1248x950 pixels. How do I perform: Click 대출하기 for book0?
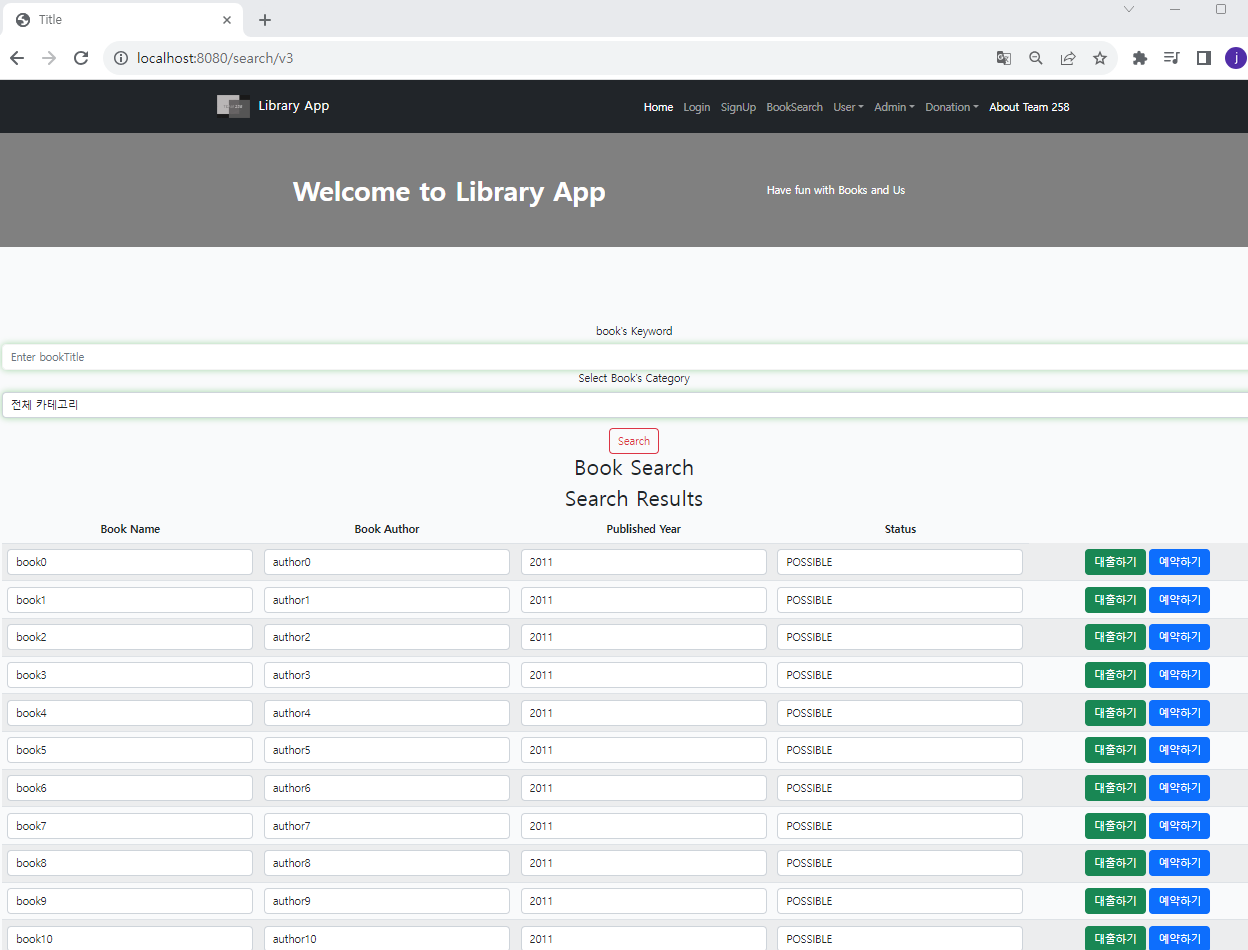[1115, 562]
